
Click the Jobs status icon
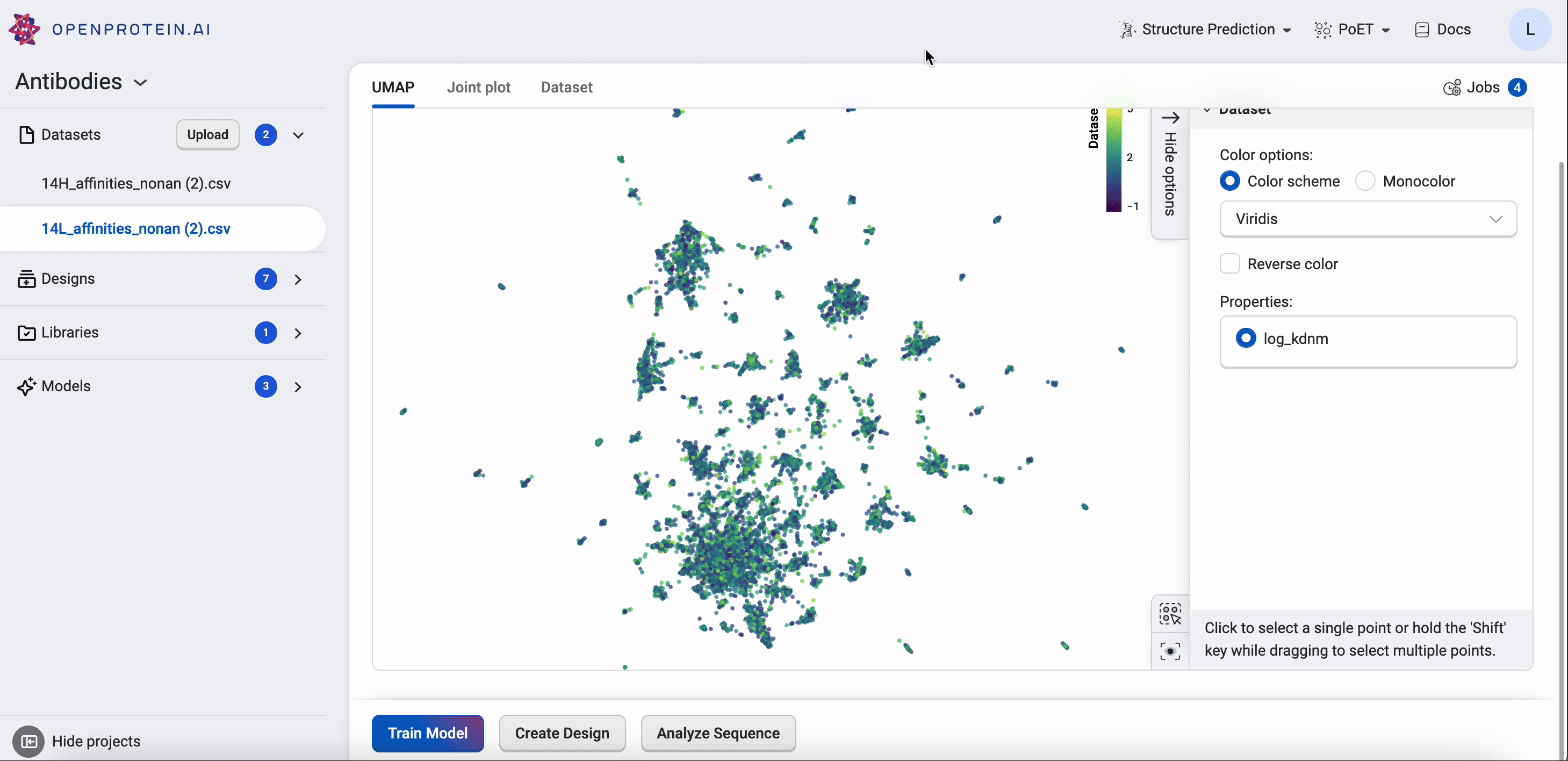(x=1450, y=87)
